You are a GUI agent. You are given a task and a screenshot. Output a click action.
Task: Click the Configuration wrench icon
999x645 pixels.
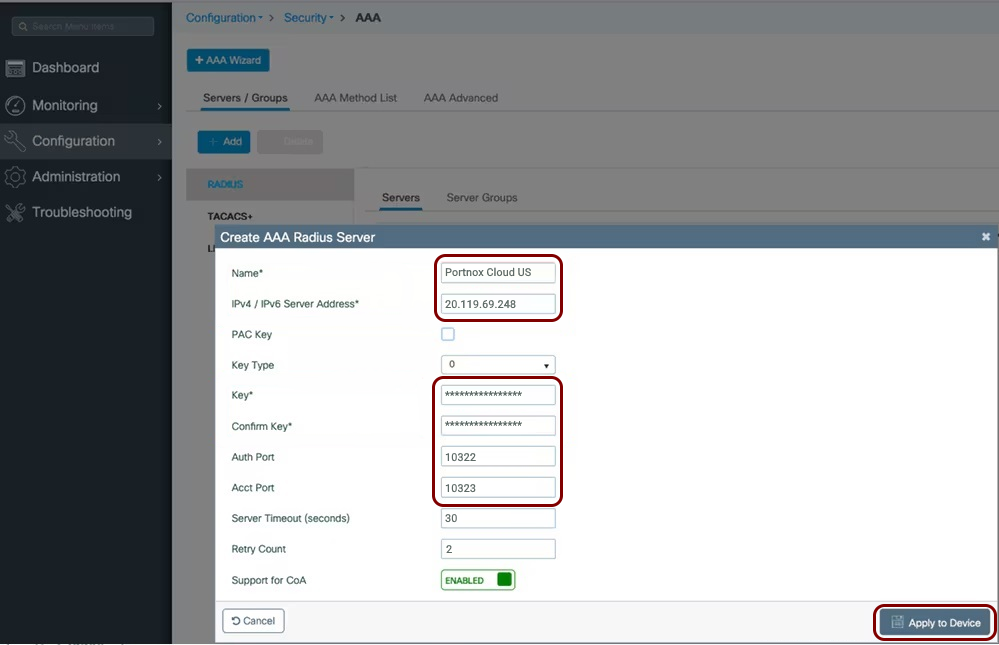(15, 141)
